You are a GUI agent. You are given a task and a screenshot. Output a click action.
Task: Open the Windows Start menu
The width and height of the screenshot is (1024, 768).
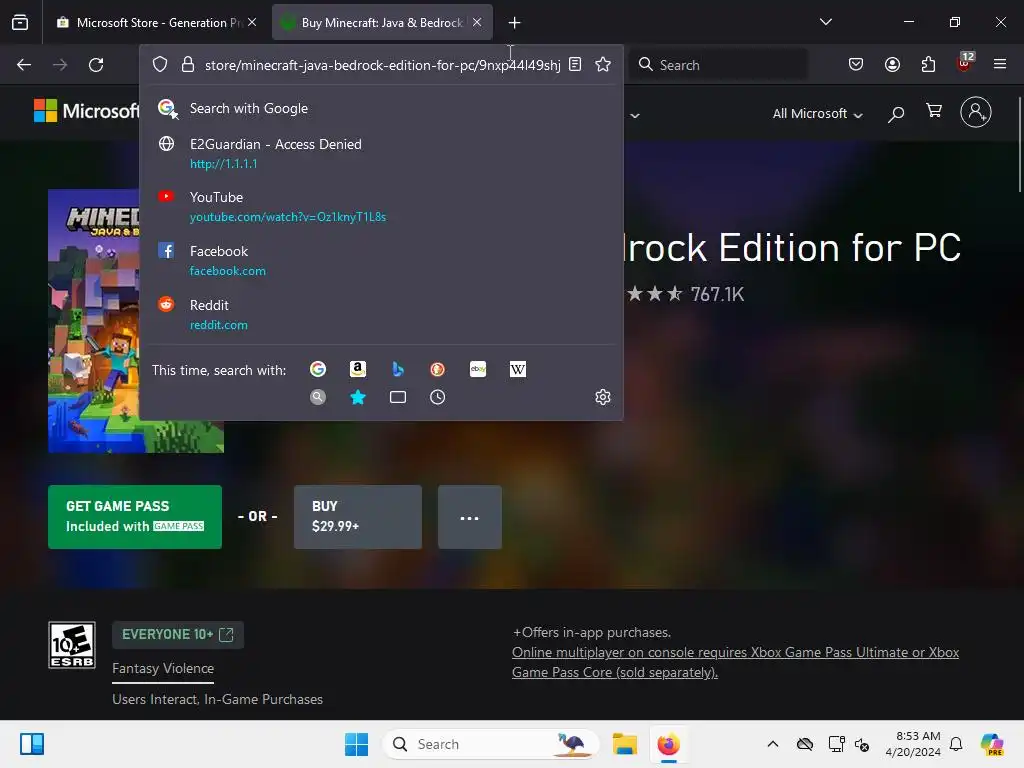[x=357, y=744]
